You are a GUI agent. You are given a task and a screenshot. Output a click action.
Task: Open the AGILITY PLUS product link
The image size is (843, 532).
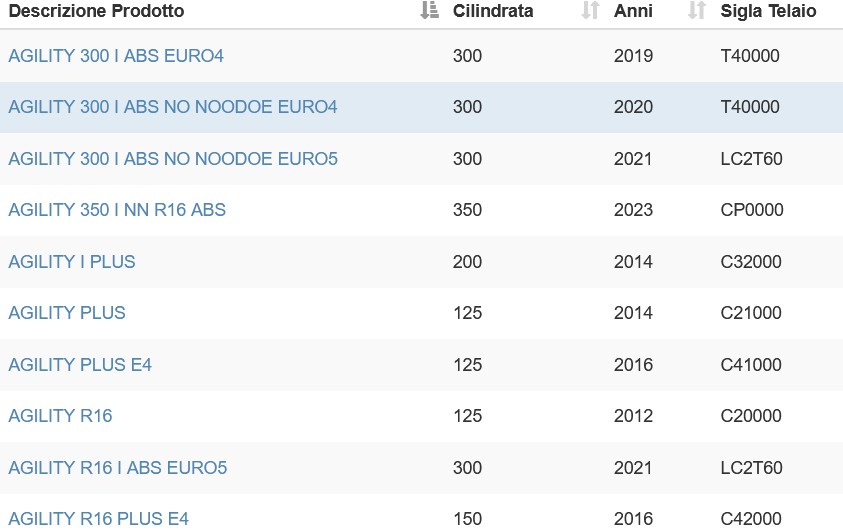[x=67, y=313]
